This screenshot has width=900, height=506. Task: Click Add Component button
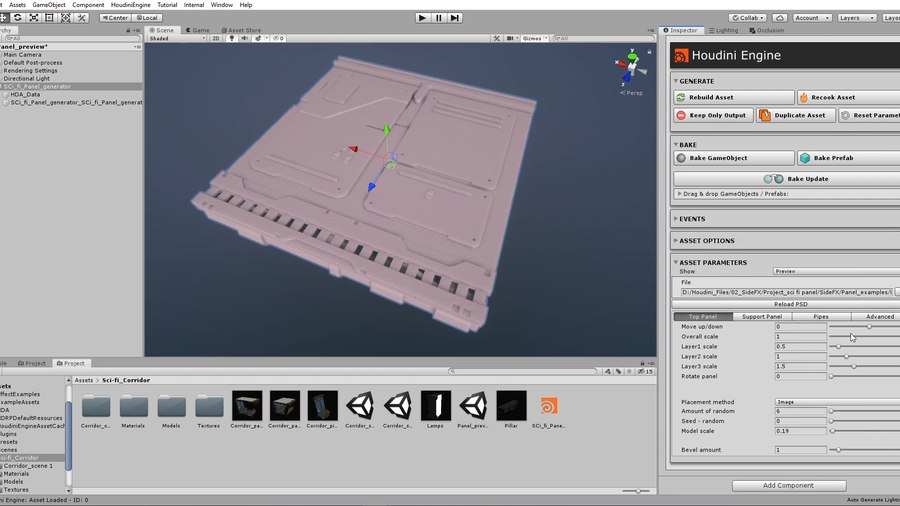(789, 485)
